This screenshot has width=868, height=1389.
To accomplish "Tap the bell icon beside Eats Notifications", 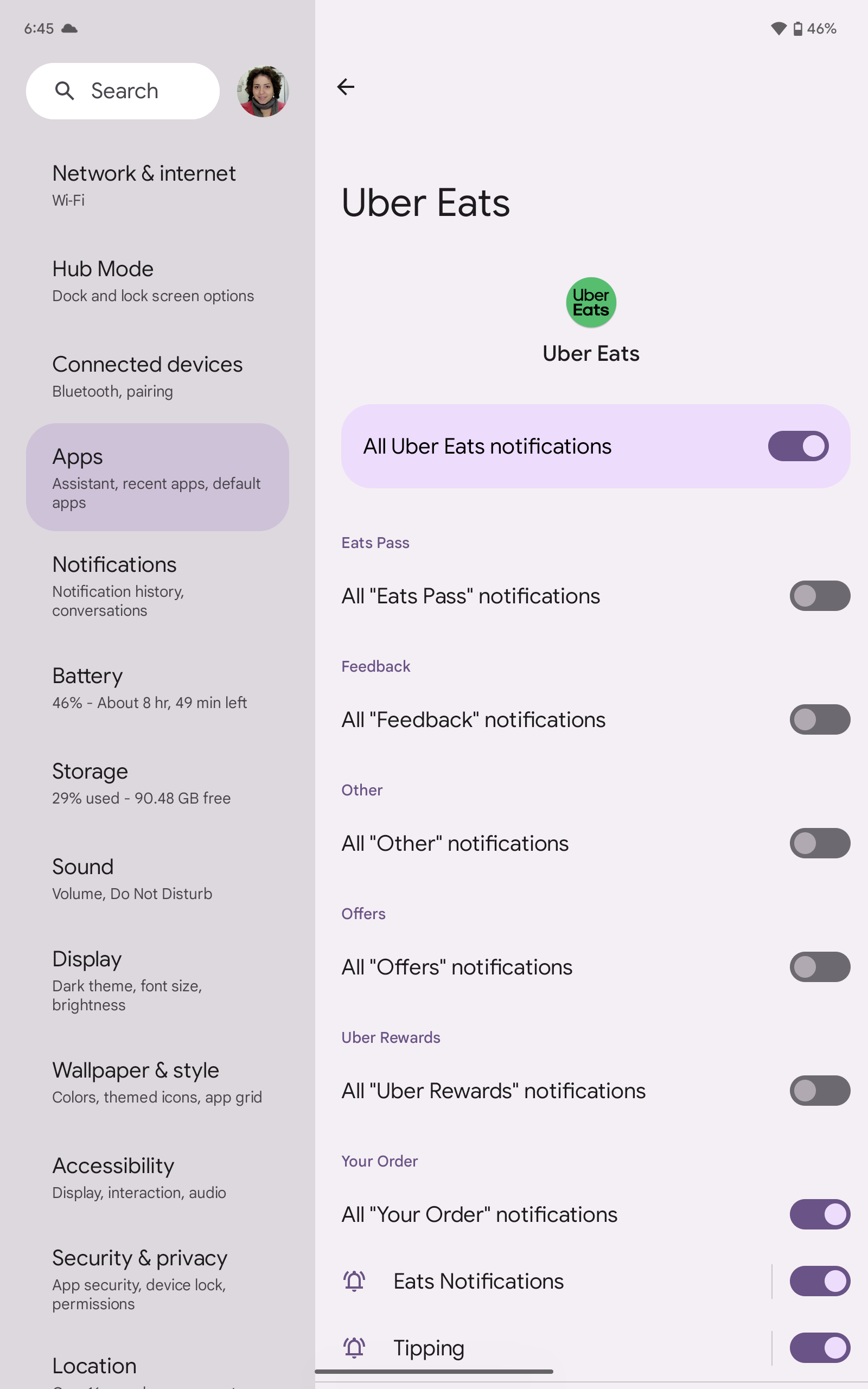I will point(354,1280).
